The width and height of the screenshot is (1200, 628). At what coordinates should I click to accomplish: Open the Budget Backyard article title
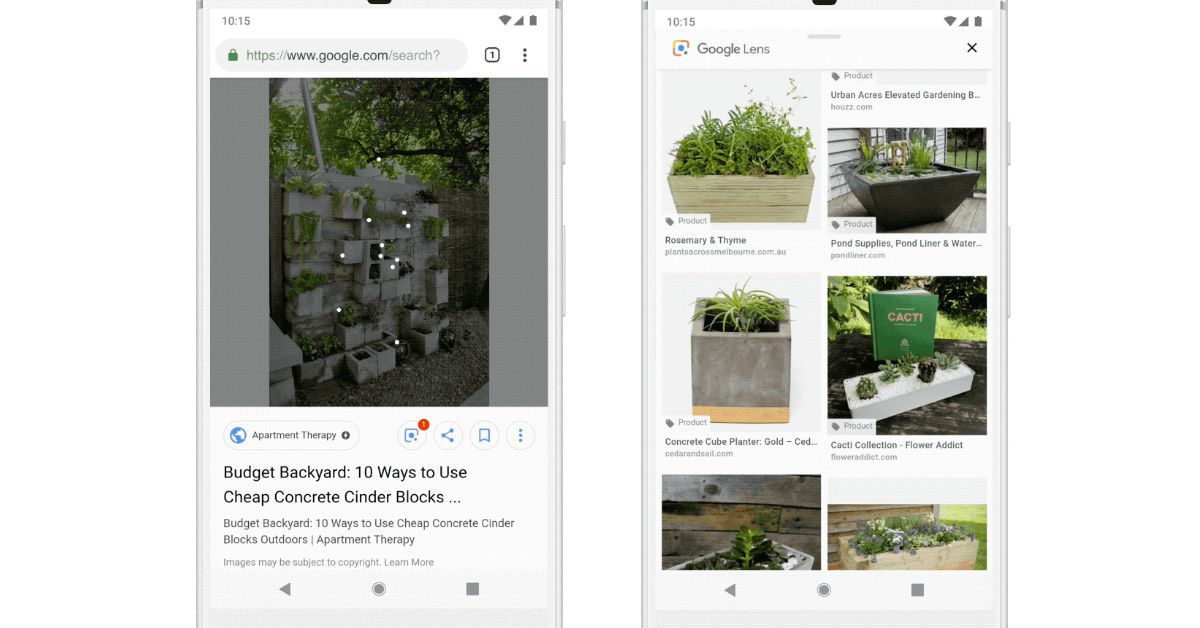pos(345,485)
